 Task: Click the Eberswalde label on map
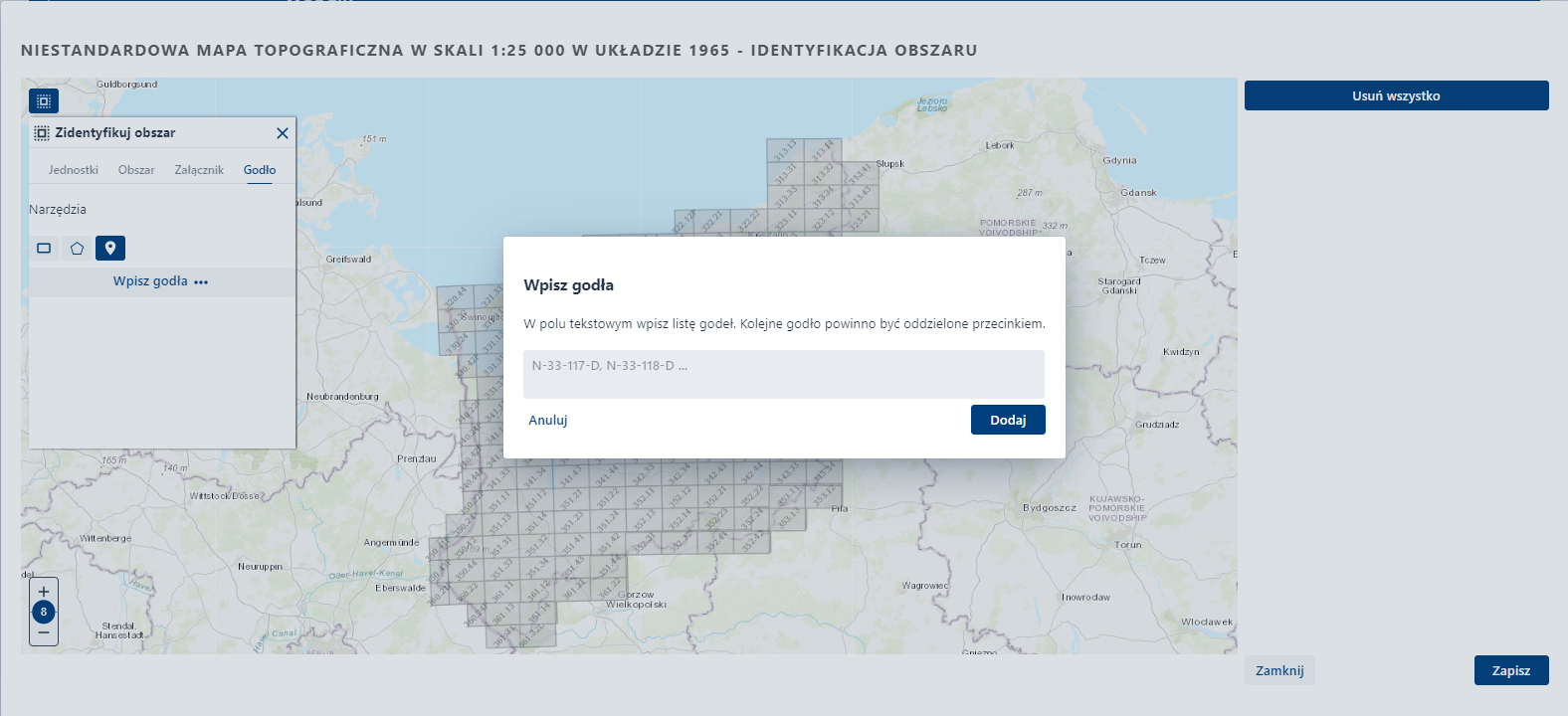pyautogui.click(x=400, y=589)
